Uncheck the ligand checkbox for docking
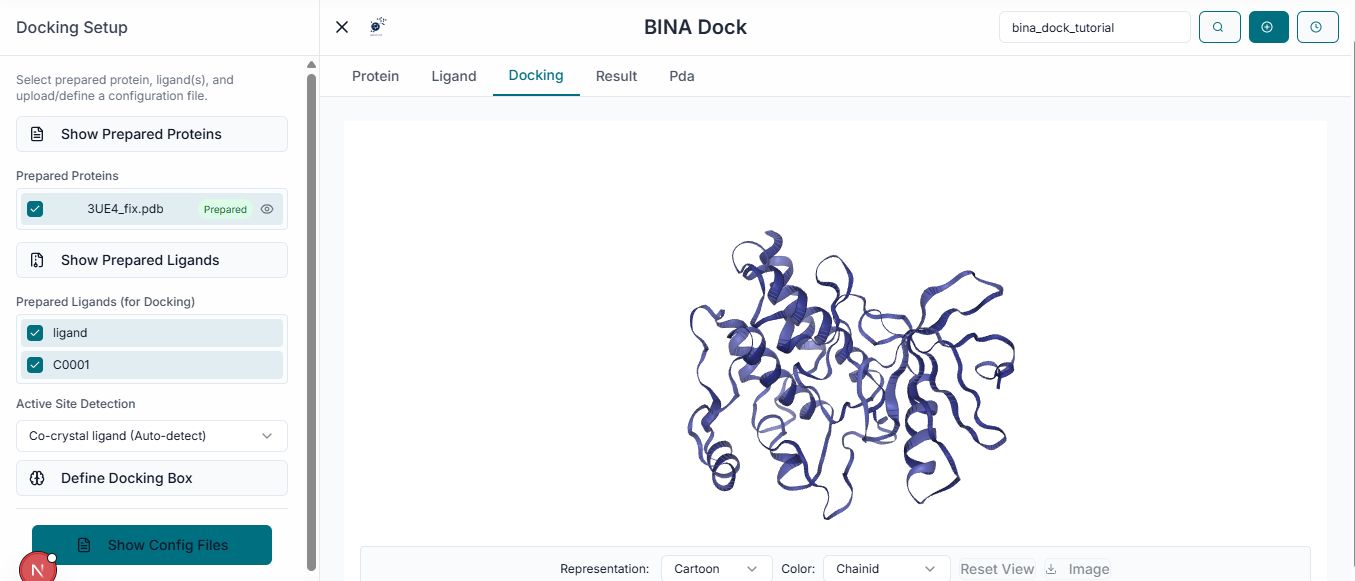This screenshot has width=1355, height=581. 34,332
